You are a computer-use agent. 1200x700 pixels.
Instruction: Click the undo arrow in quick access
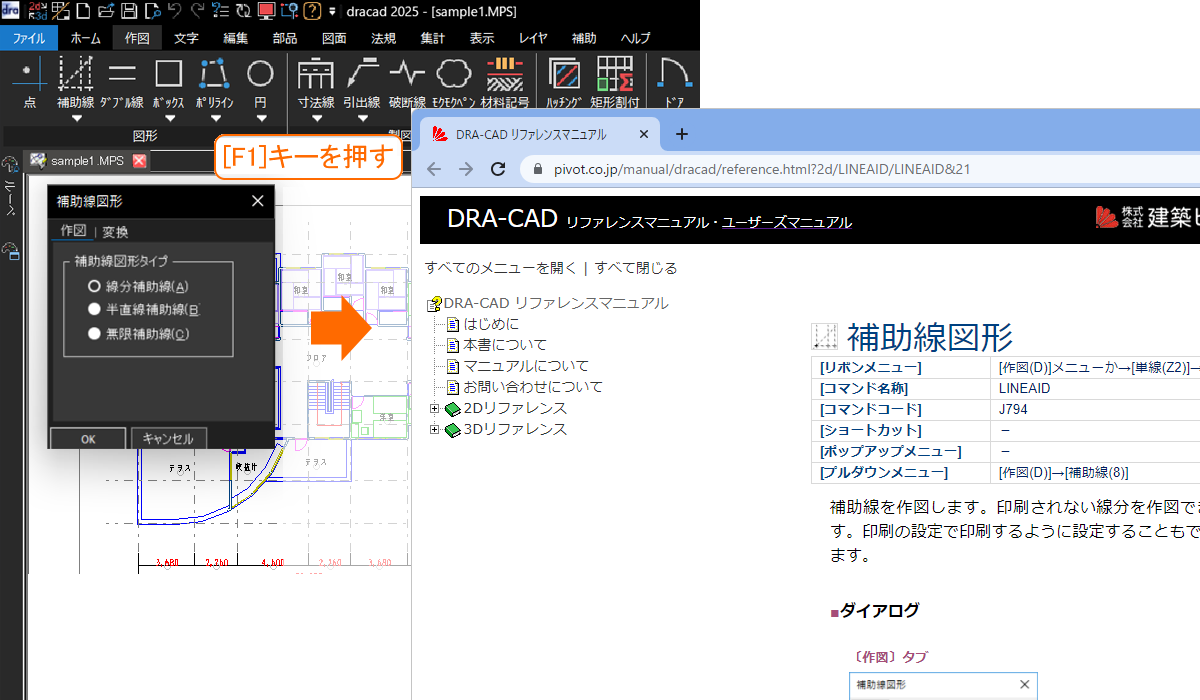[175, 12]
